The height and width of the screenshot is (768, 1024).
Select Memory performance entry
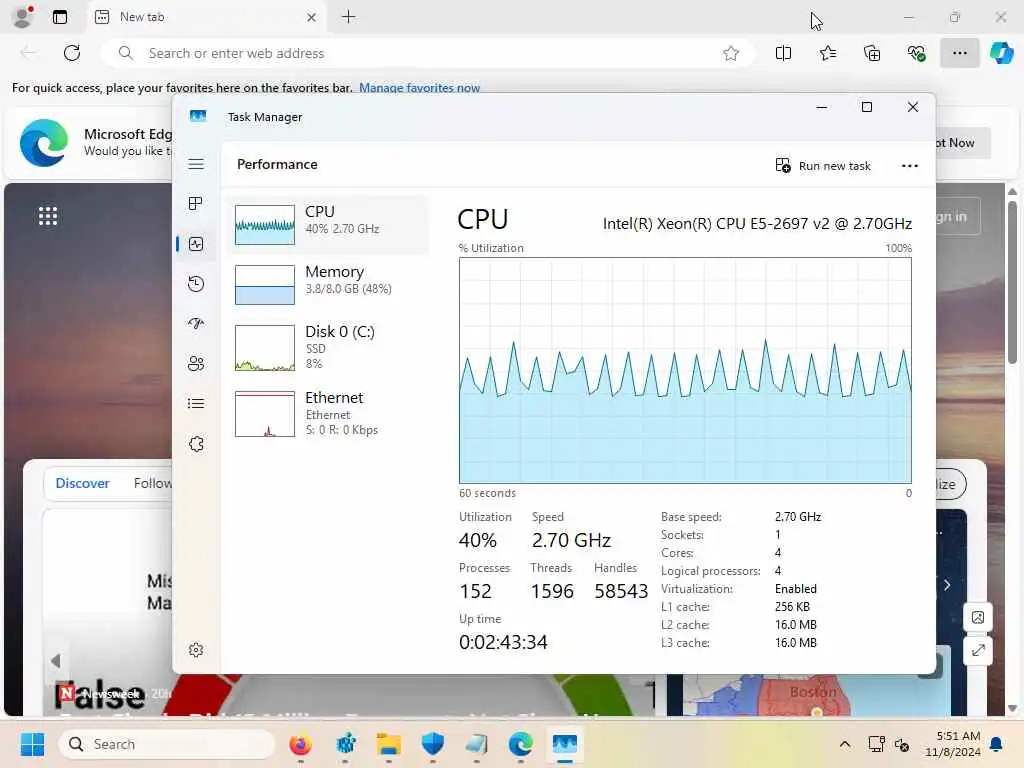pos(328,284)
